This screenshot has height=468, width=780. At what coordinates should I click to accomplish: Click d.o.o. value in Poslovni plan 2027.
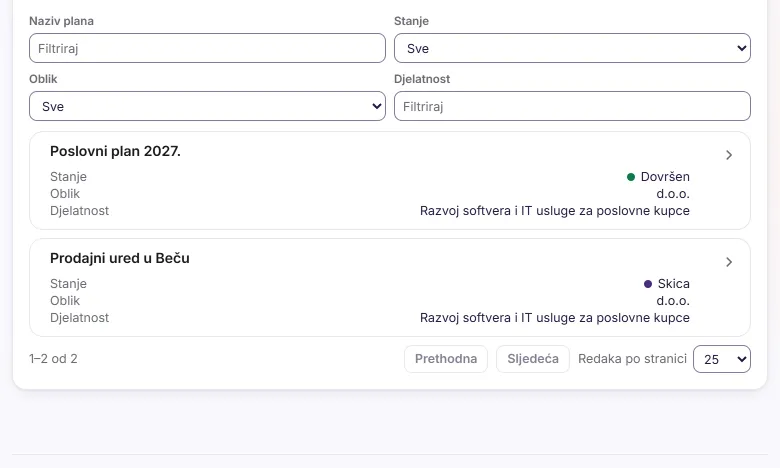(x=673, y=193)
